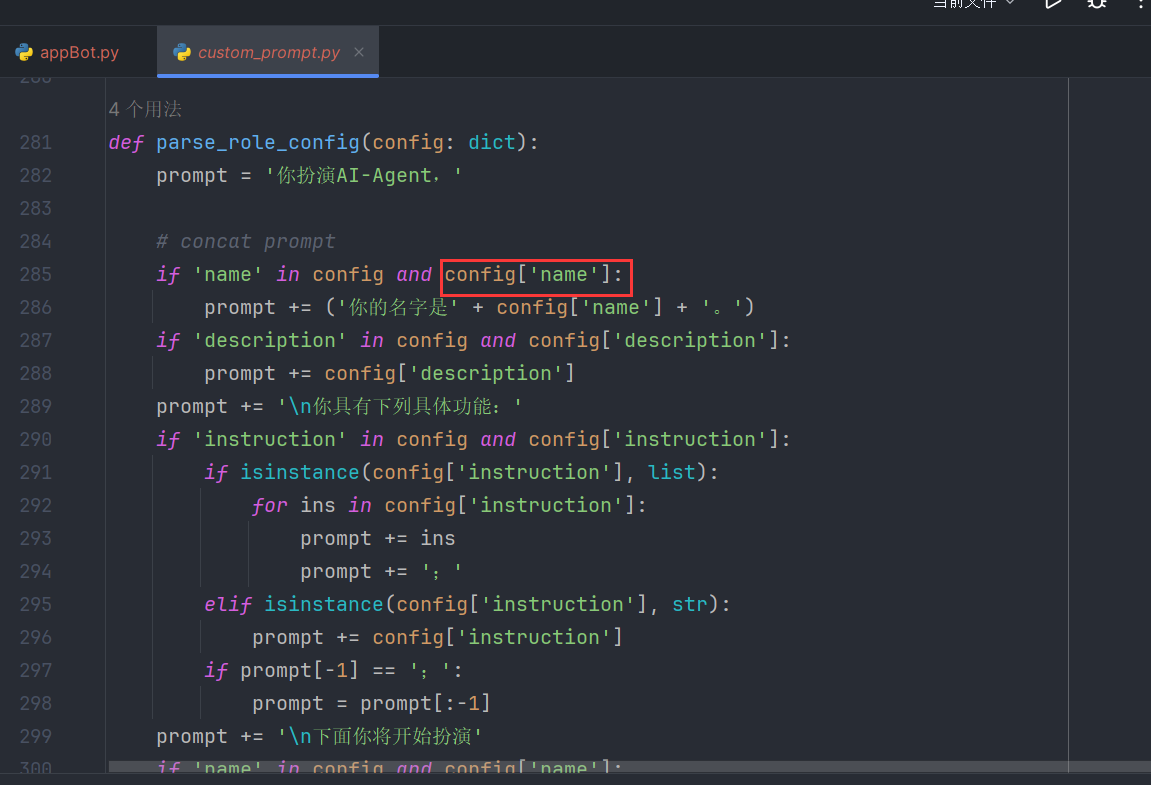Click the 'dict' type hint on line 281
This screenshot has height=785, width=1151.
click(492, 142)
